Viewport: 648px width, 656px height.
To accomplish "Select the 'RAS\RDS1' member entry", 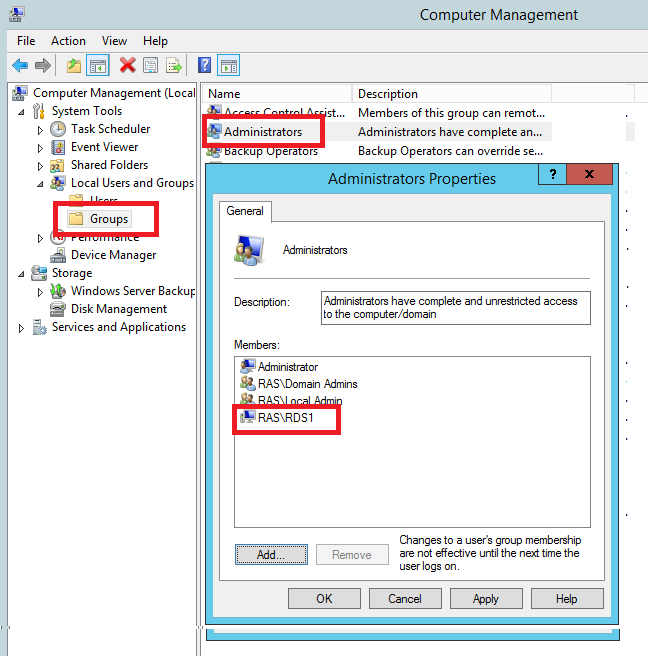I will pyautogui.click(x=285, y=417).
